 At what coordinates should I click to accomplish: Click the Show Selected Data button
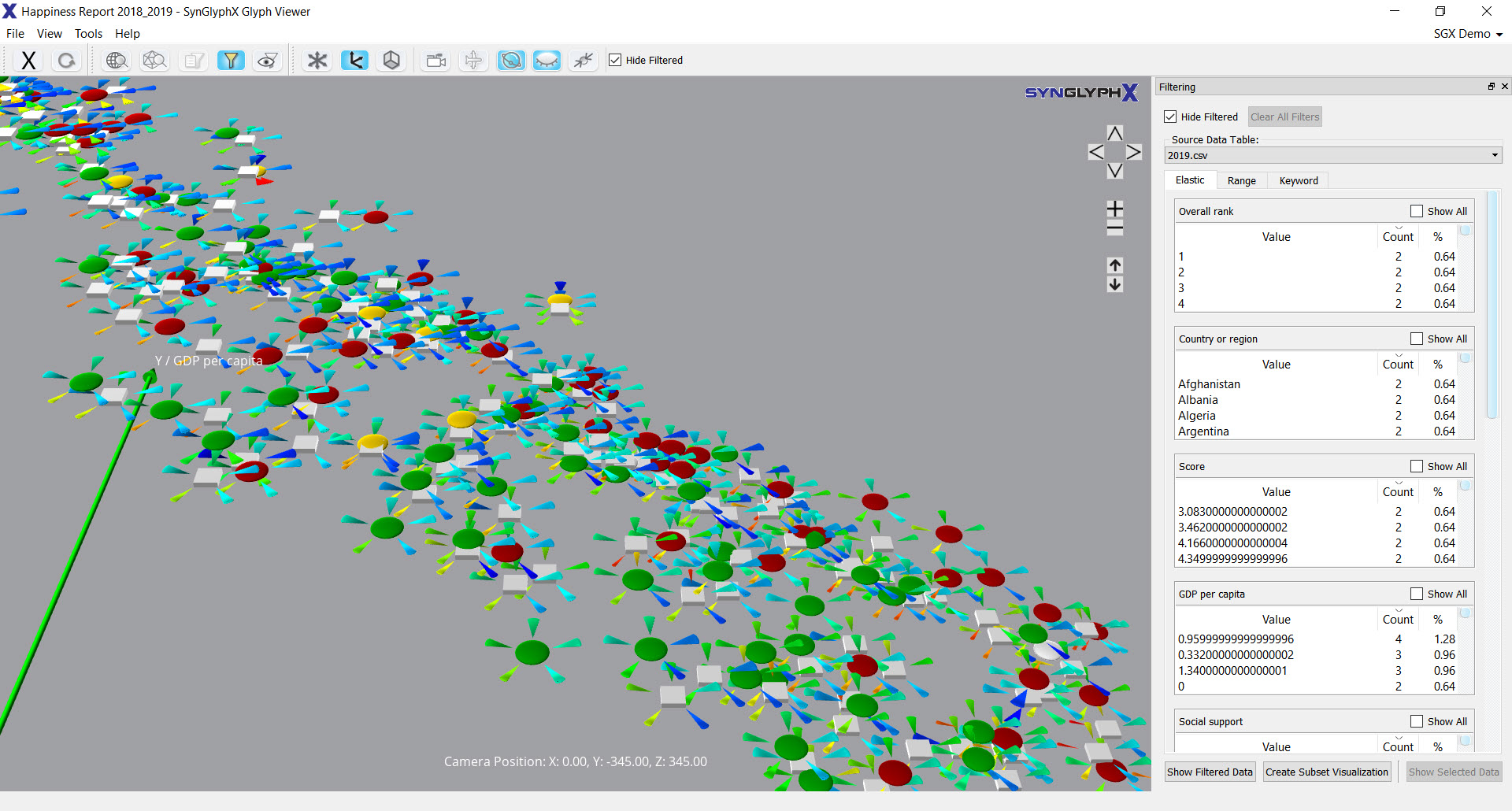tap(1454, 772)
